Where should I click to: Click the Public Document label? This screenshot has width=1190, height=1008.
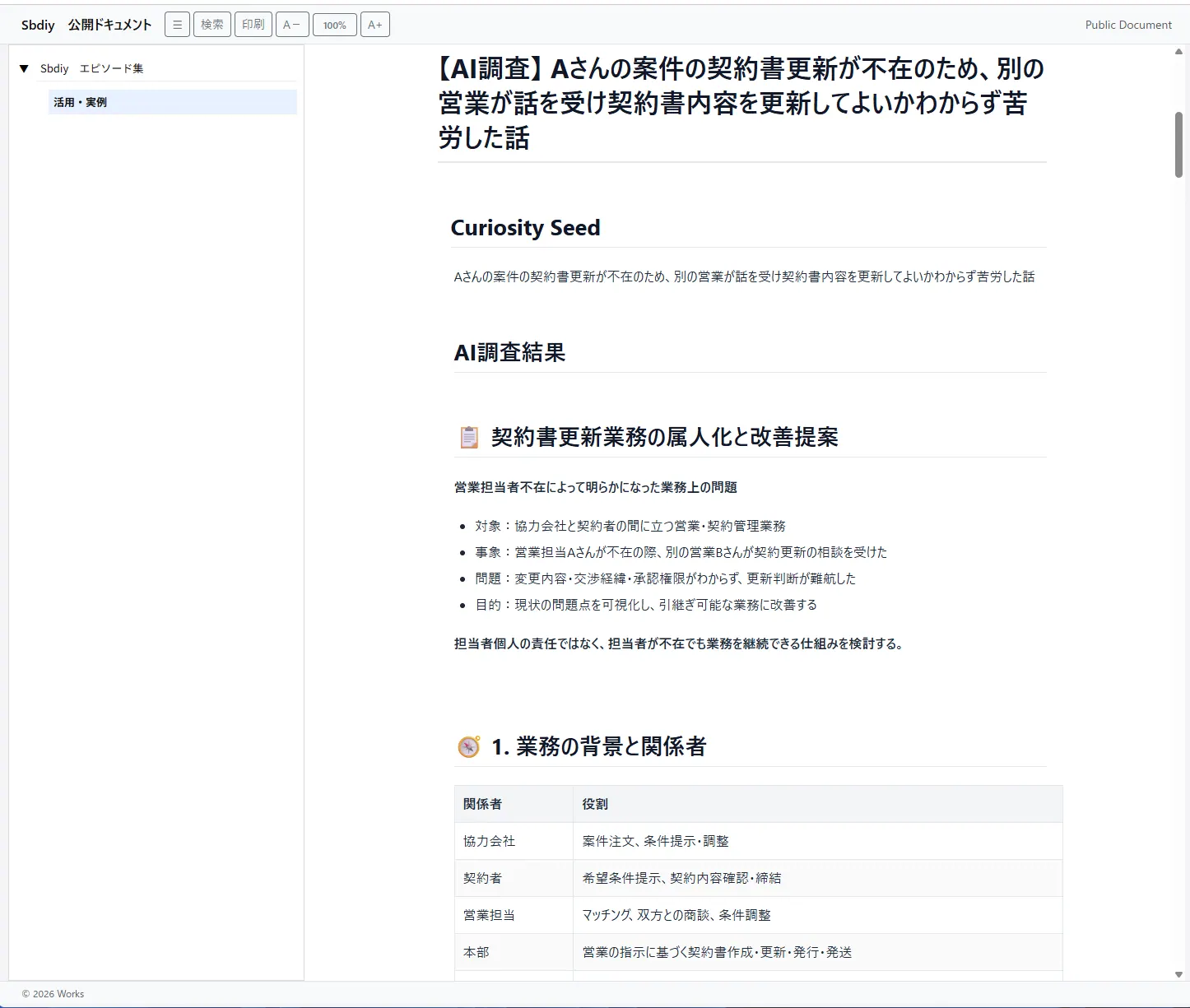[1128, 25]
